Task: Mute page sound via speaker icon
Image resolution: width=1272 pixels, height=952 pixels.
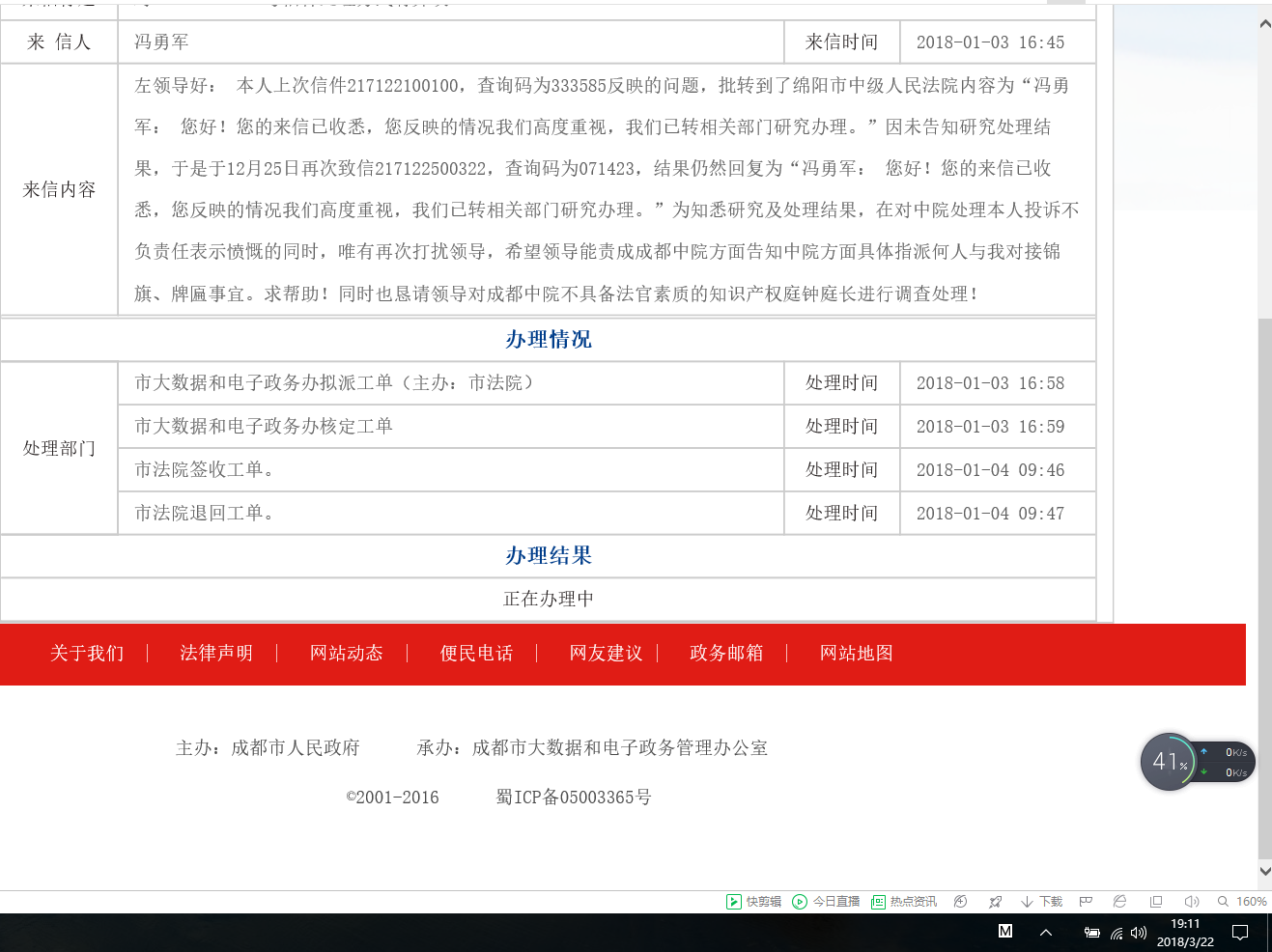Action: (x=1192, y=902)
